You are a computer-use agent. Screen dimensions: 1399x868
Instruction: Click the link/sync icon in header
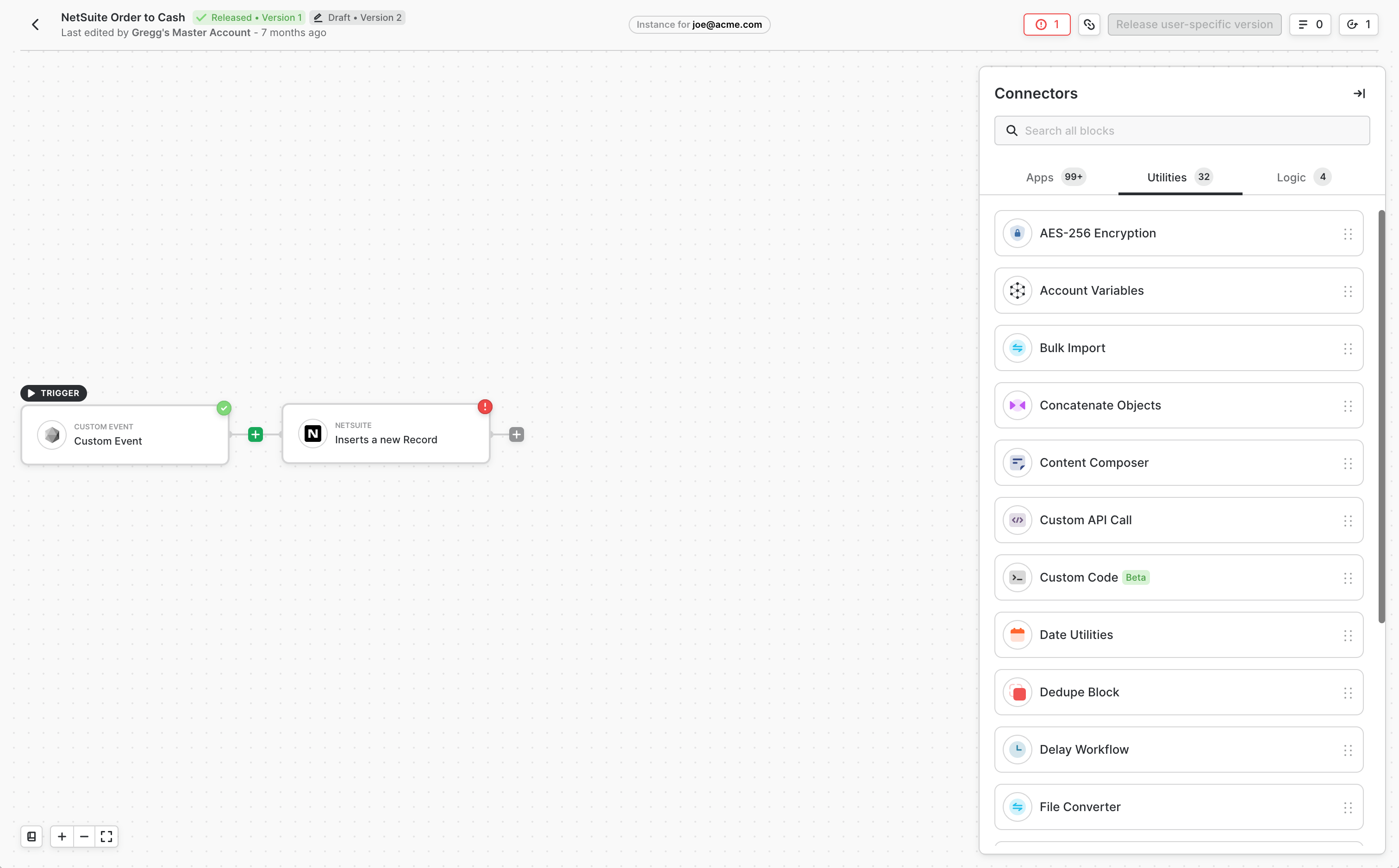pos(1089,25)
